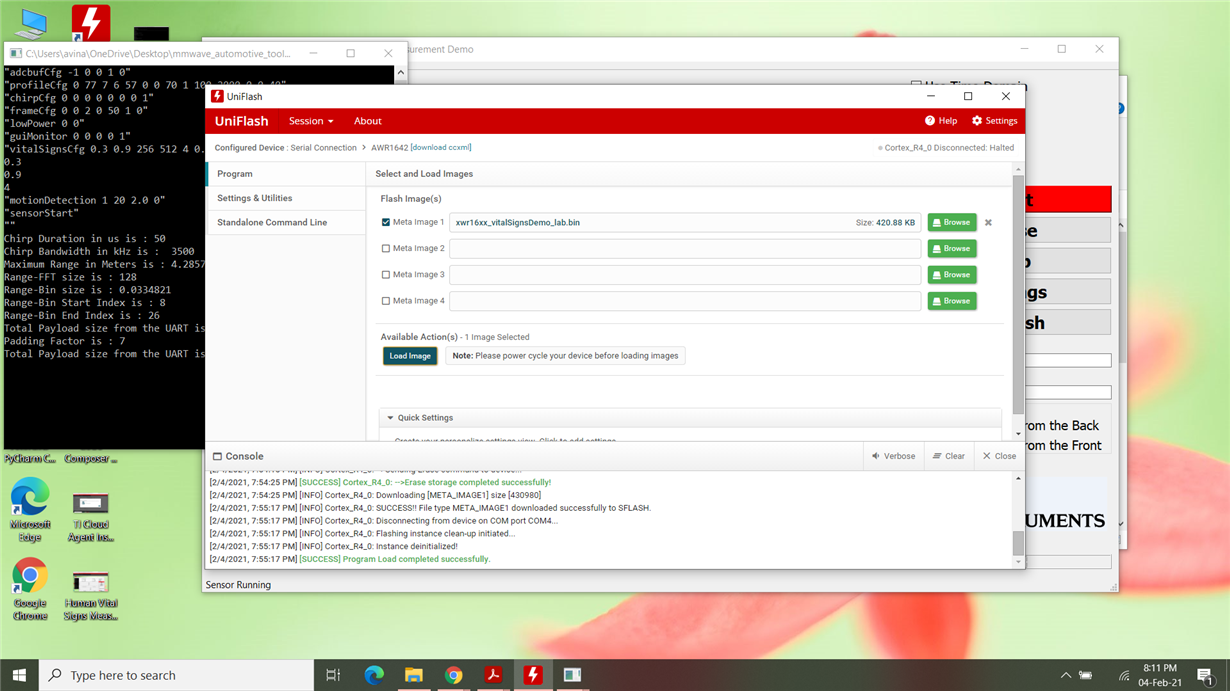Click the UniFlash logo in red bar
The width and height of the screenshot is (1230, 691).
tap(242, 121)
